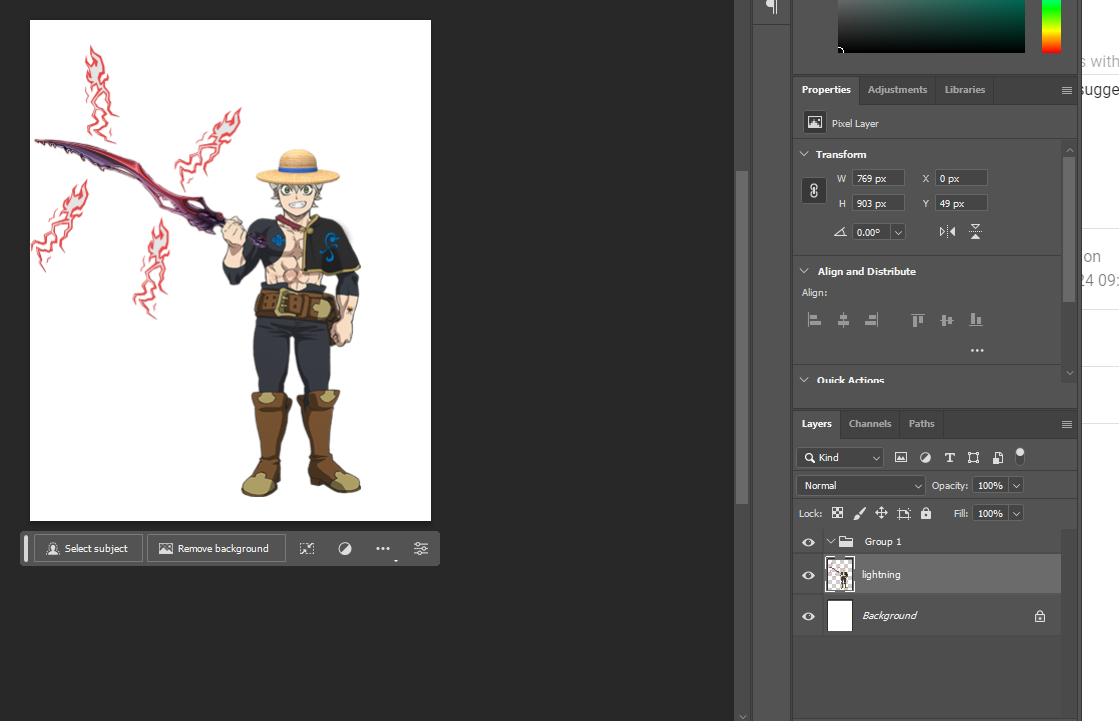Switch to the Channels tab
This screenshot has height=721, width=1119.
click(x=869, y=424)
